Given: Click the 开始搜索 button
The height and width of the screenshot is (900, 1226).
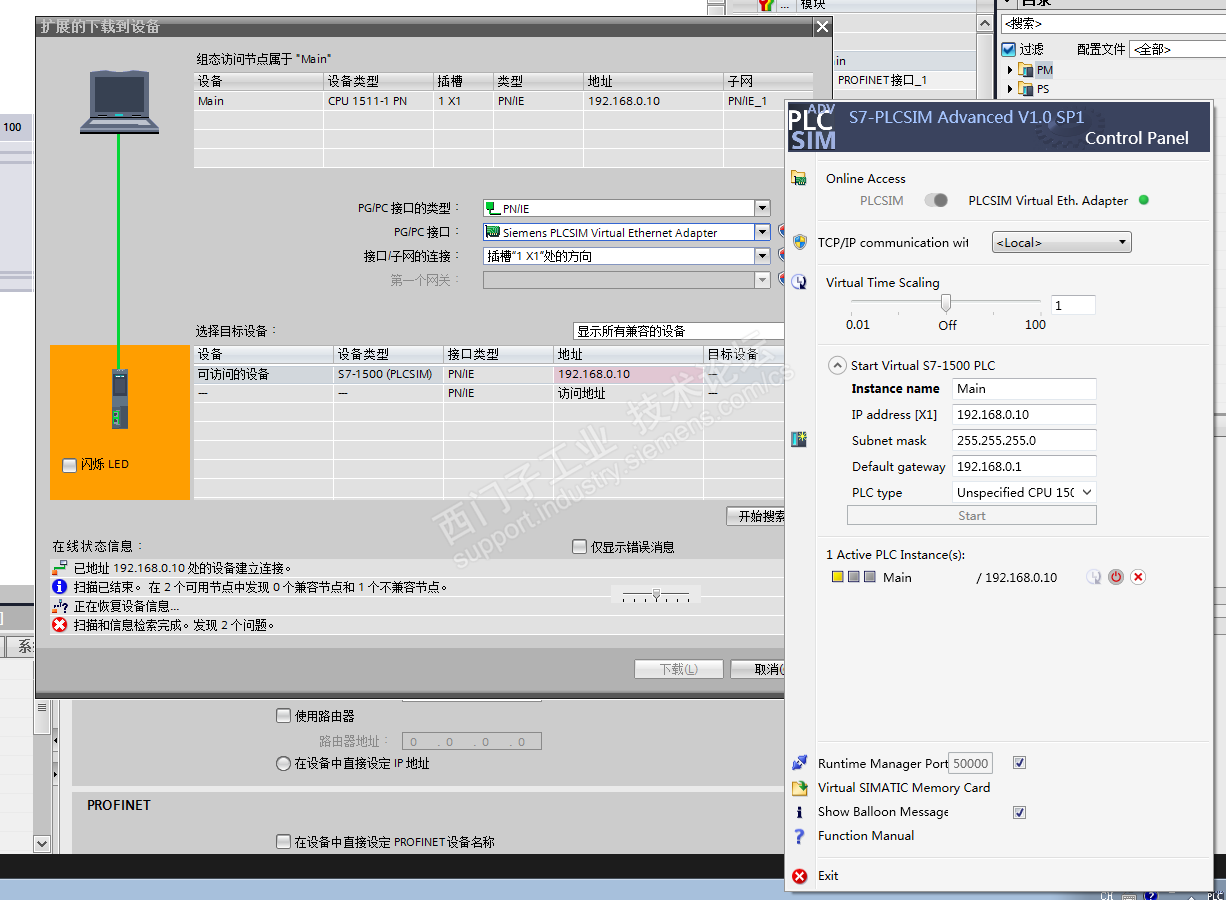Looking at the screenshot, I should tap(757, 516).
